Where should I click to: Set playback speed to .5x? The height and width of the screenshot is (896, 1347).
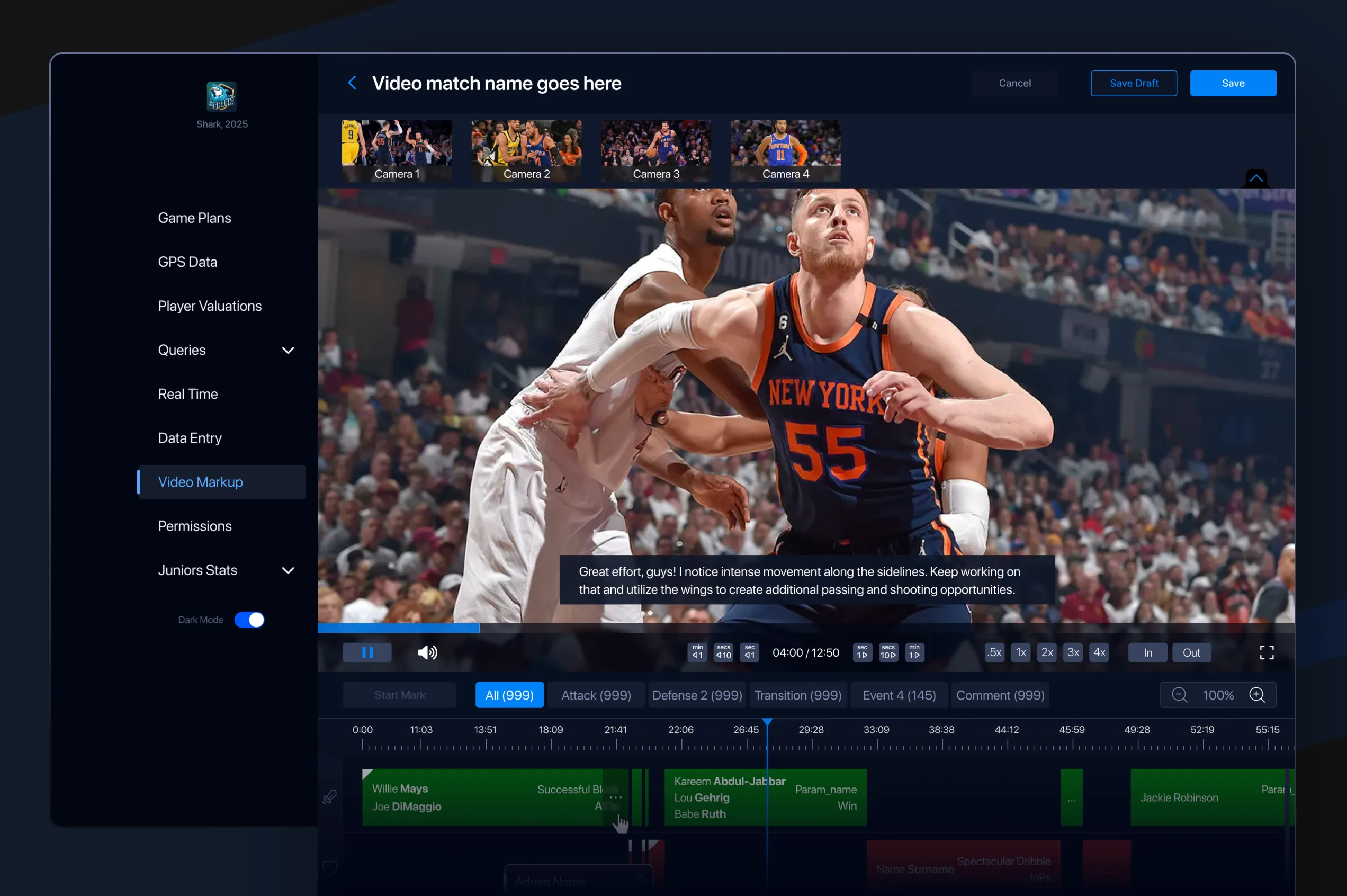(994, 652)
